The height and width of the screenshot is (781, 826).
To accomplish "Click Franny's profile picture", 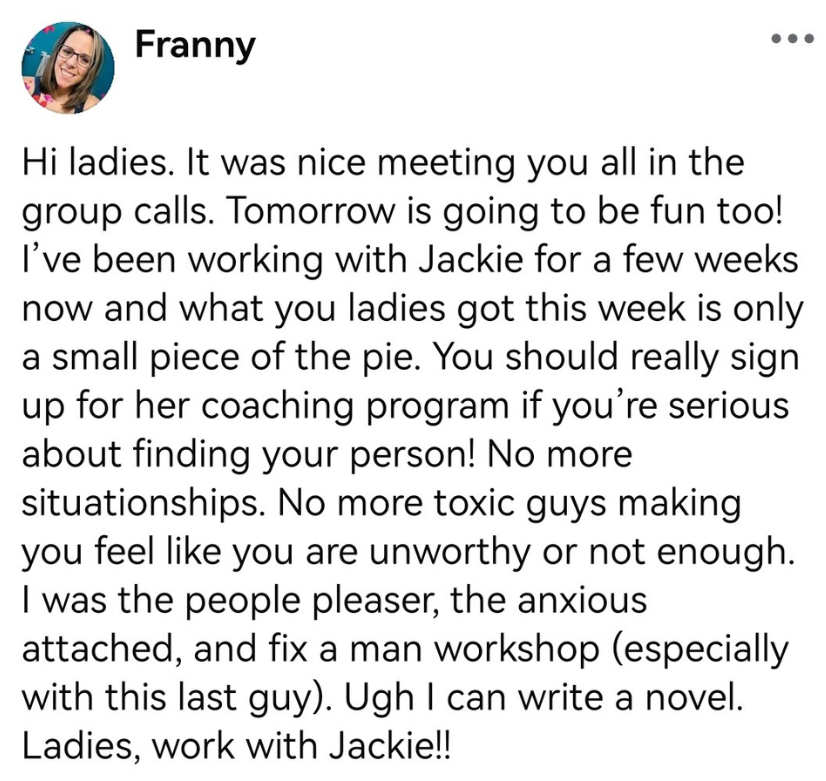I will [x=68, y=67].
